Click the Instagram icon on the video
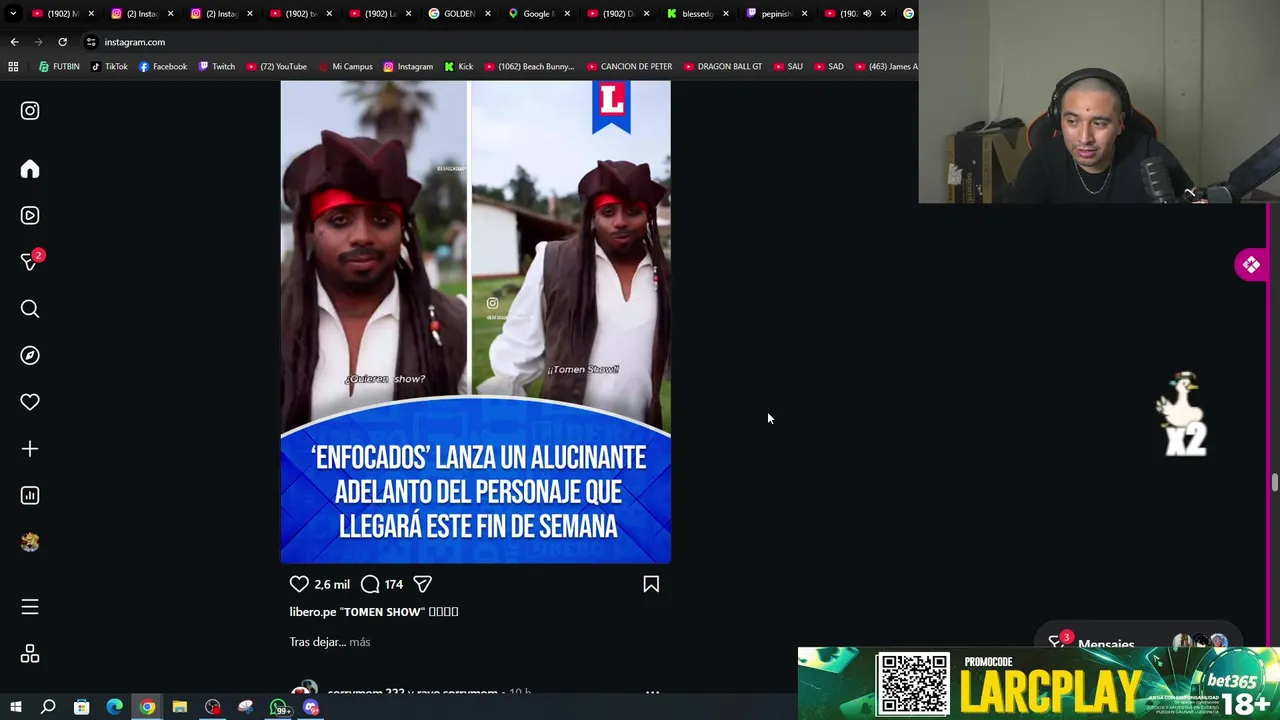The image size is (1280, 720). 492,303
